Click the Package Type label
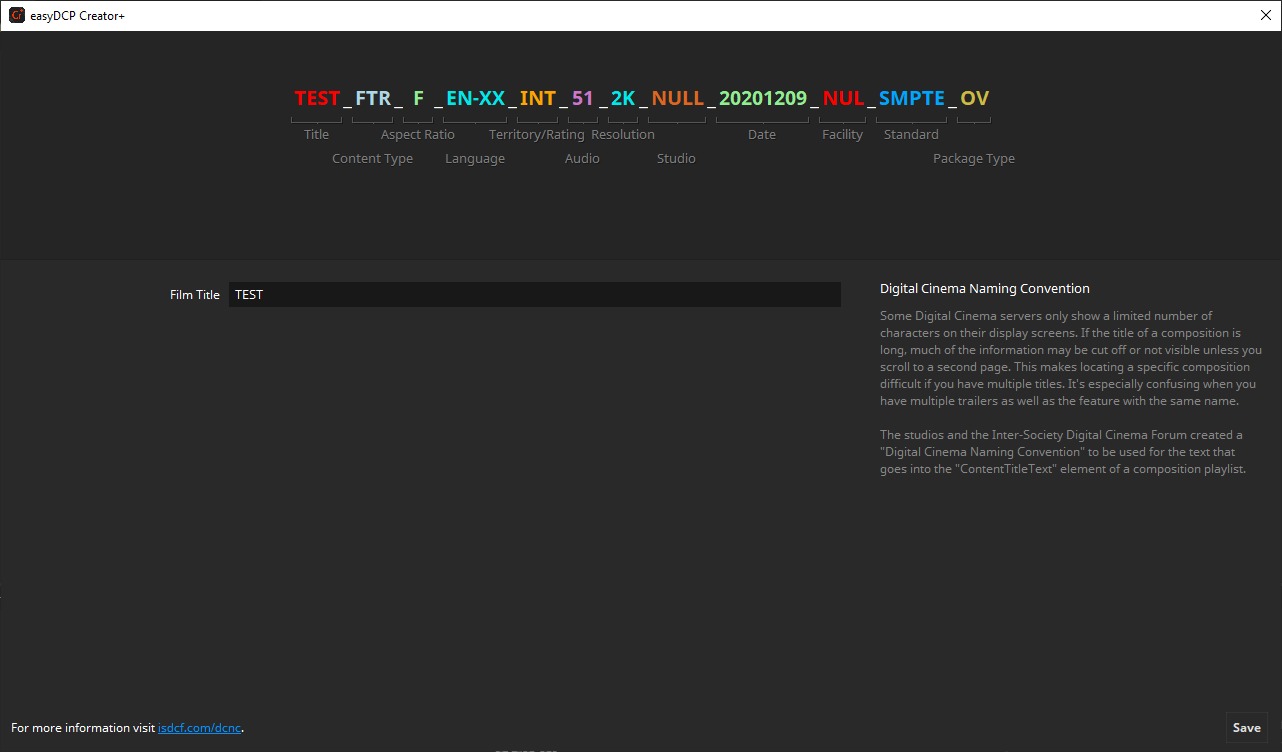 973,158
